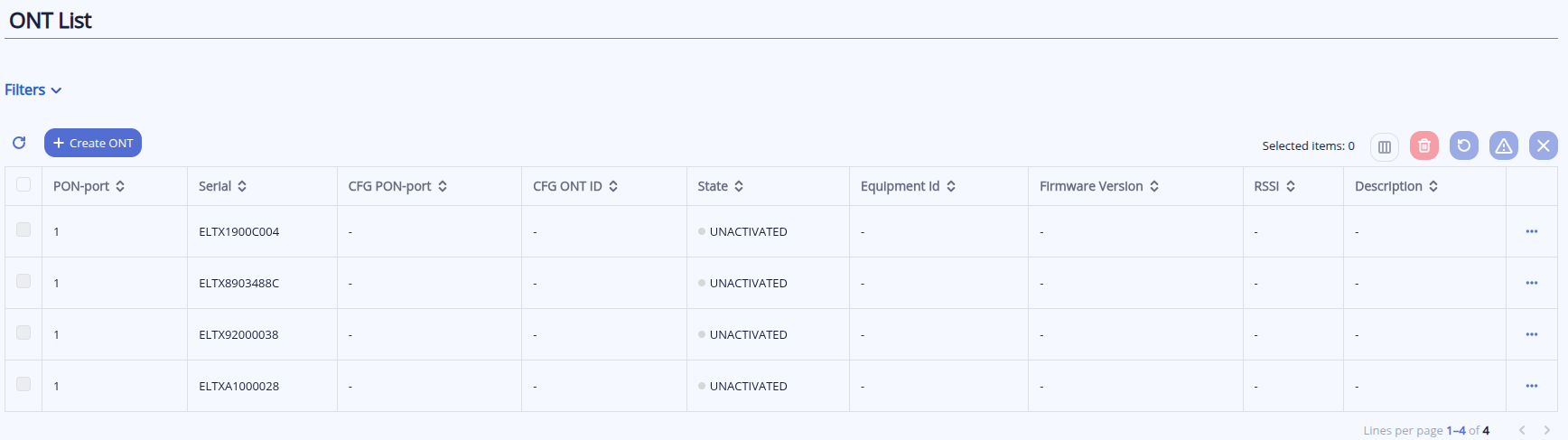This screenshot has width=1568, height=440.
Task: Toggle the select-all header checkbox
Action: (23, 185)
